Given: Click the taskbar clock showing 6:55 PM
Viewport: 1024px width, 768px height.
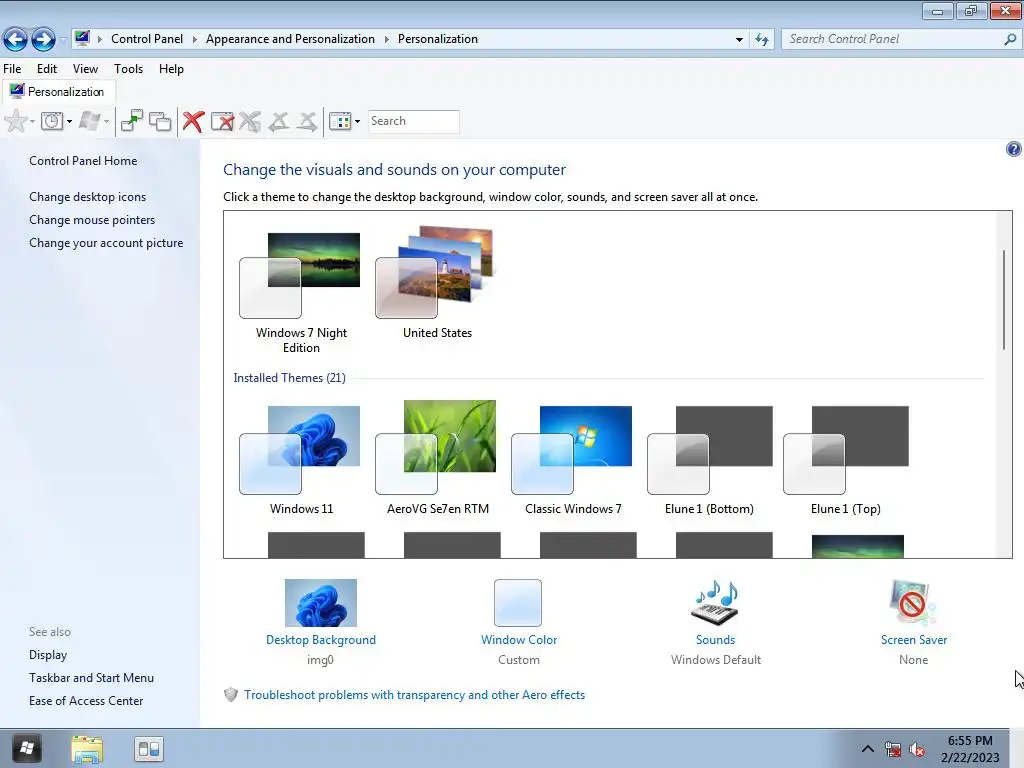Looking at the screenshot, I should [970, 749].
